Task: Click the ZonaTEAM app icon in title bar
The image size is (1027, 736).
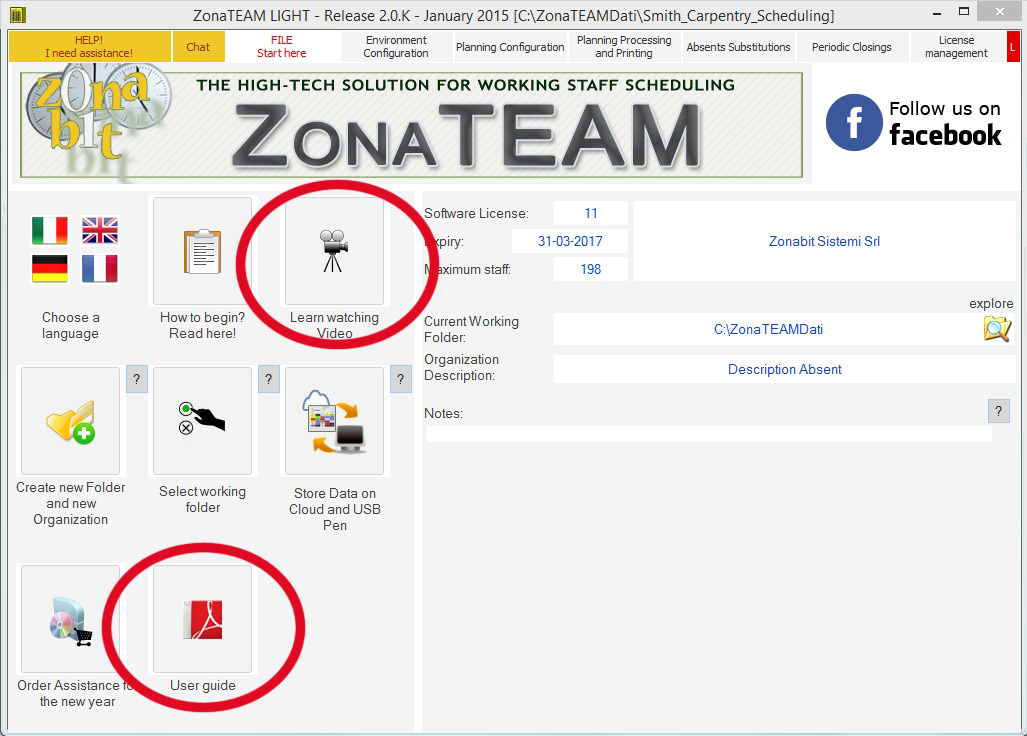Action: 18,14
